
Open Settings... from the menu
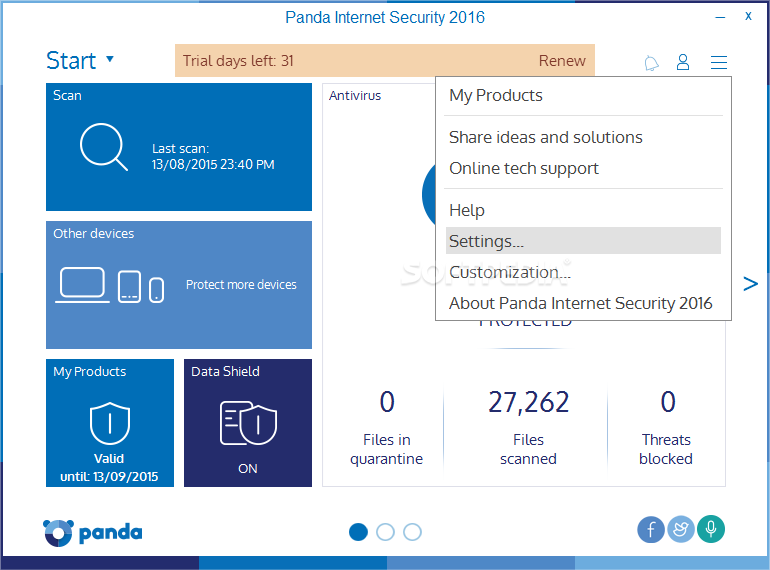pyautogui.click(x=583, y=241)
